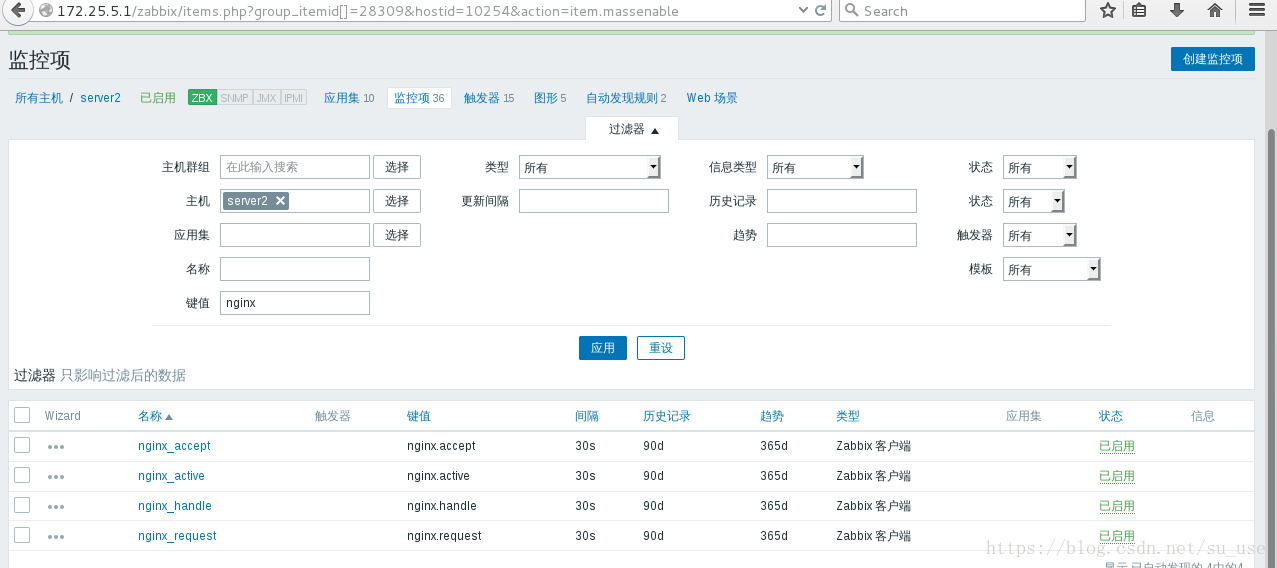Open the 所有主机 breadcrumb link
Image resolution: width=1277 pixels, height=568 pixels.
39,98
